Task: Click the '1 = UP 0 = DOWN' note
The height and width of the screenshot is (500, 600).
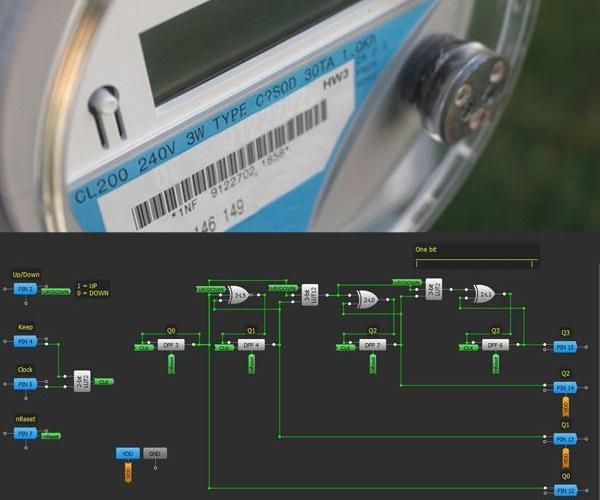Action: click(93, 289)
